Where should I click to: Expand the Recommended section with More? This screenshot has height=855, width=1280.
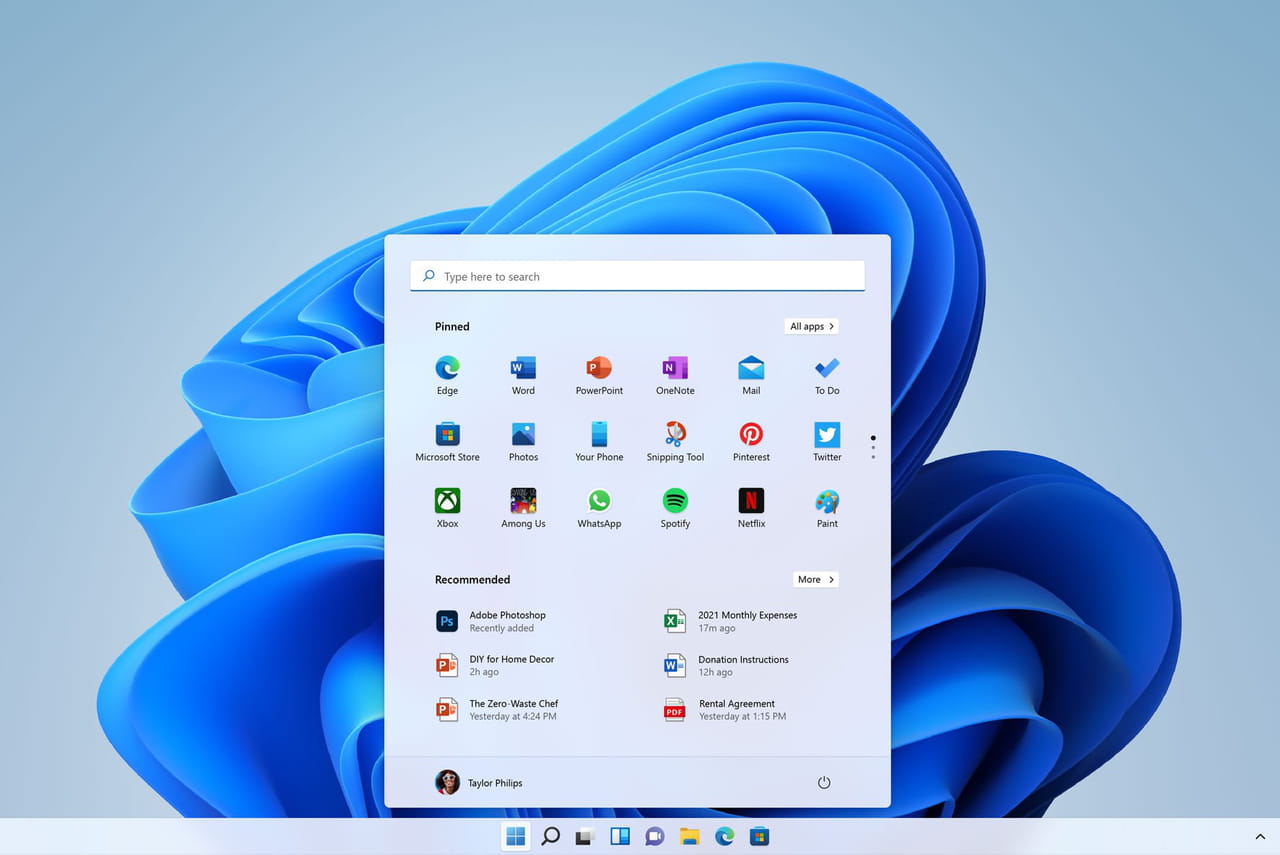[815, 579]
